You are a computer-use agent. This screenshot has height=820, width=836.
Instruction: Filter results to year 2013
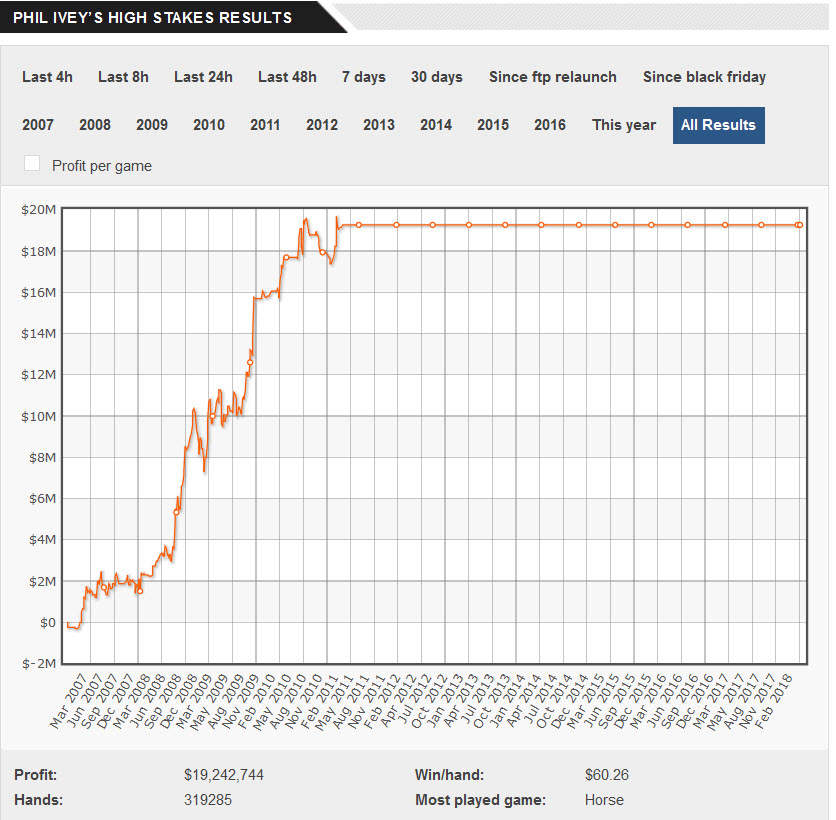coord(379,125)
